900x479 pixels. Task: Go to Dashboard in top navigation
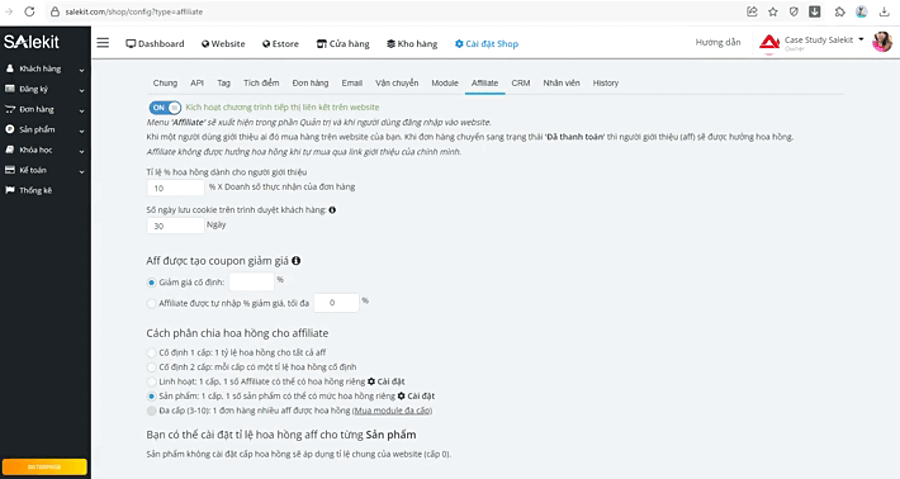point(155,44)
